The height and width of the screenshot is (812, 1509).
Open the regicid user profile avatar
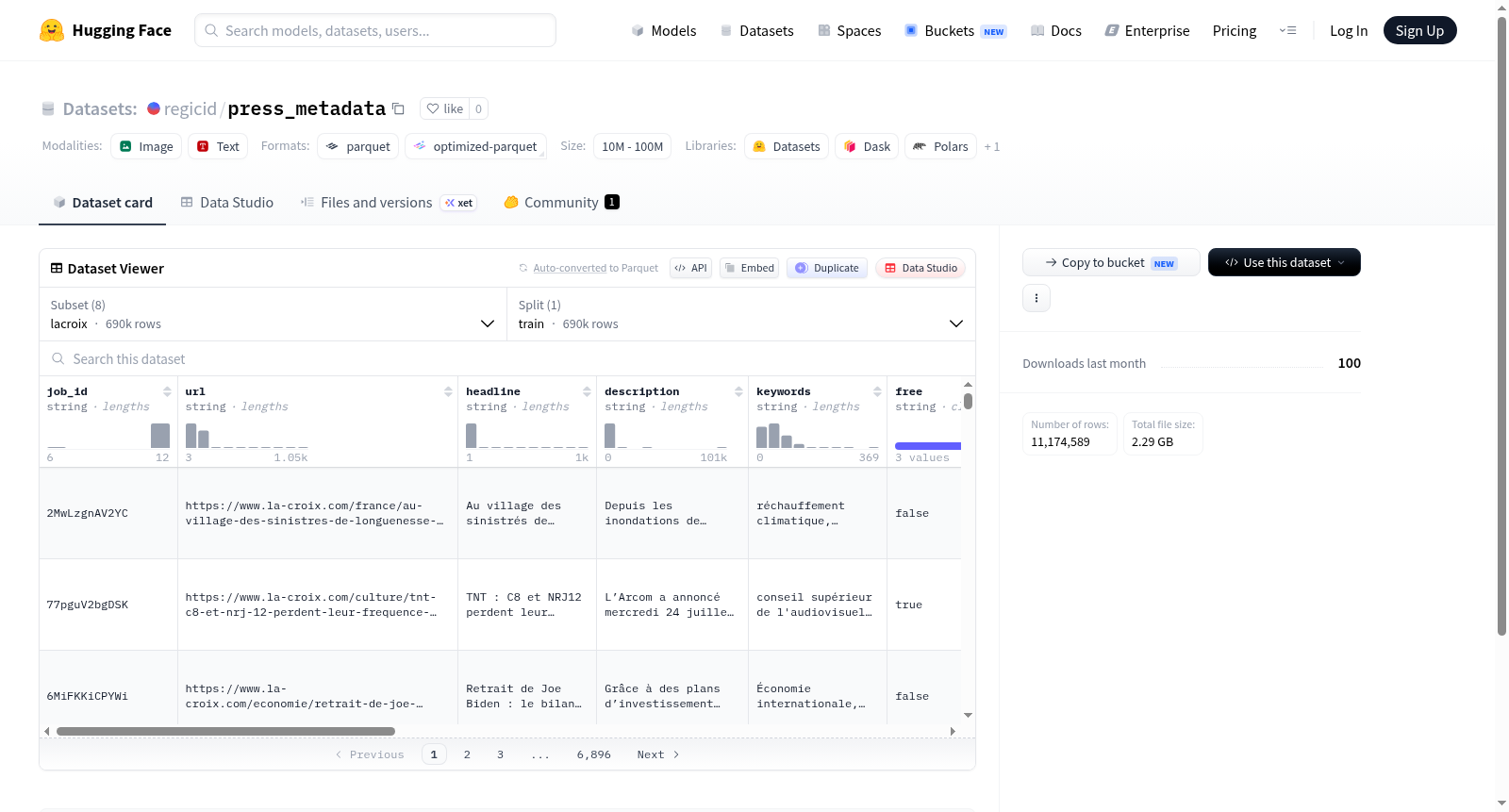[x=154, y=108]
